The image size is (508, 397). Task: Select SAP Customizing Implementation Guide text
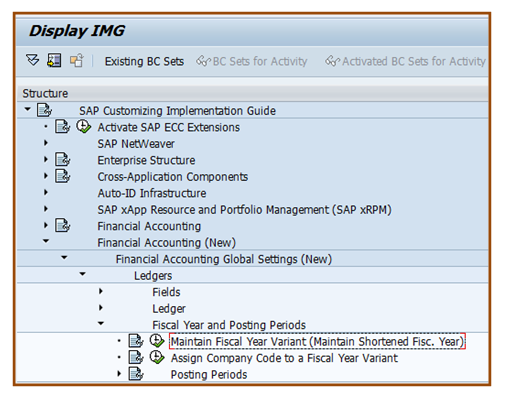point(177,111)
